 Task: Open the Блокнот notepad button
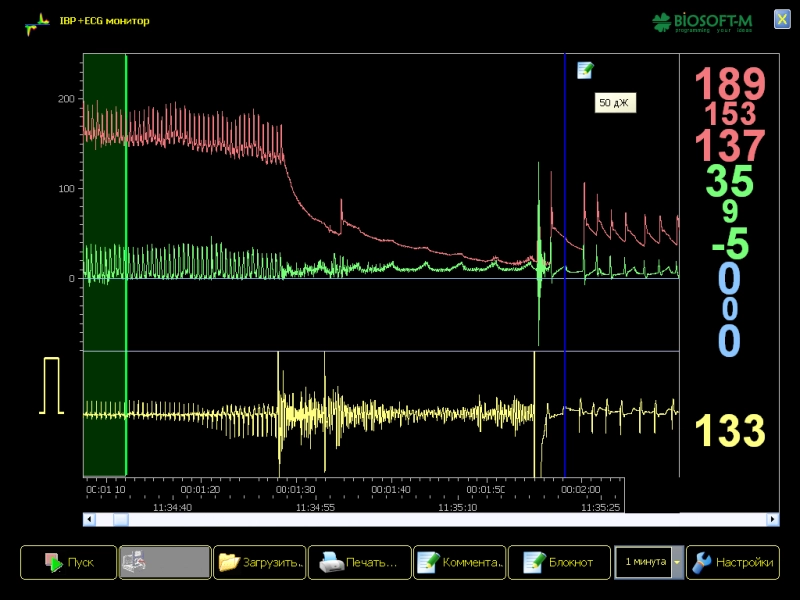557,562
